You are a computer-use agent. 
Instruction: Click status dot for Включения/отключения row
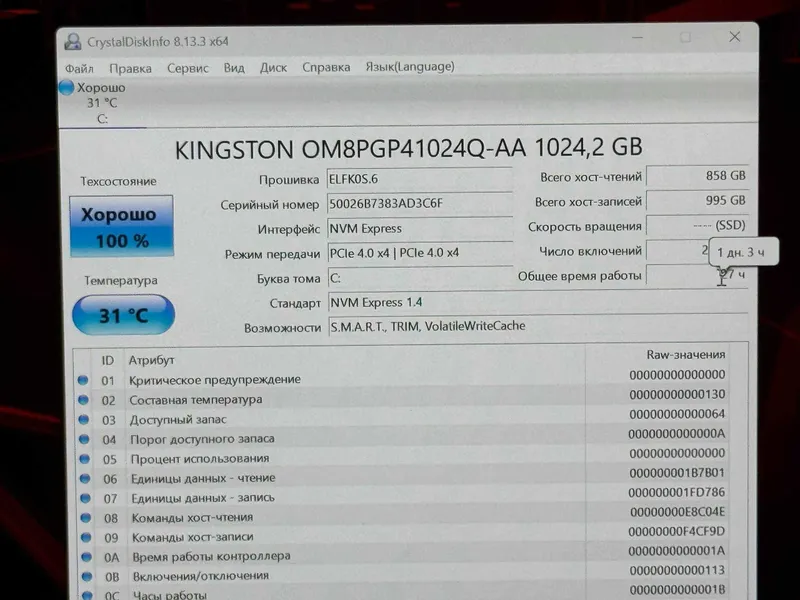pos(87,577)
